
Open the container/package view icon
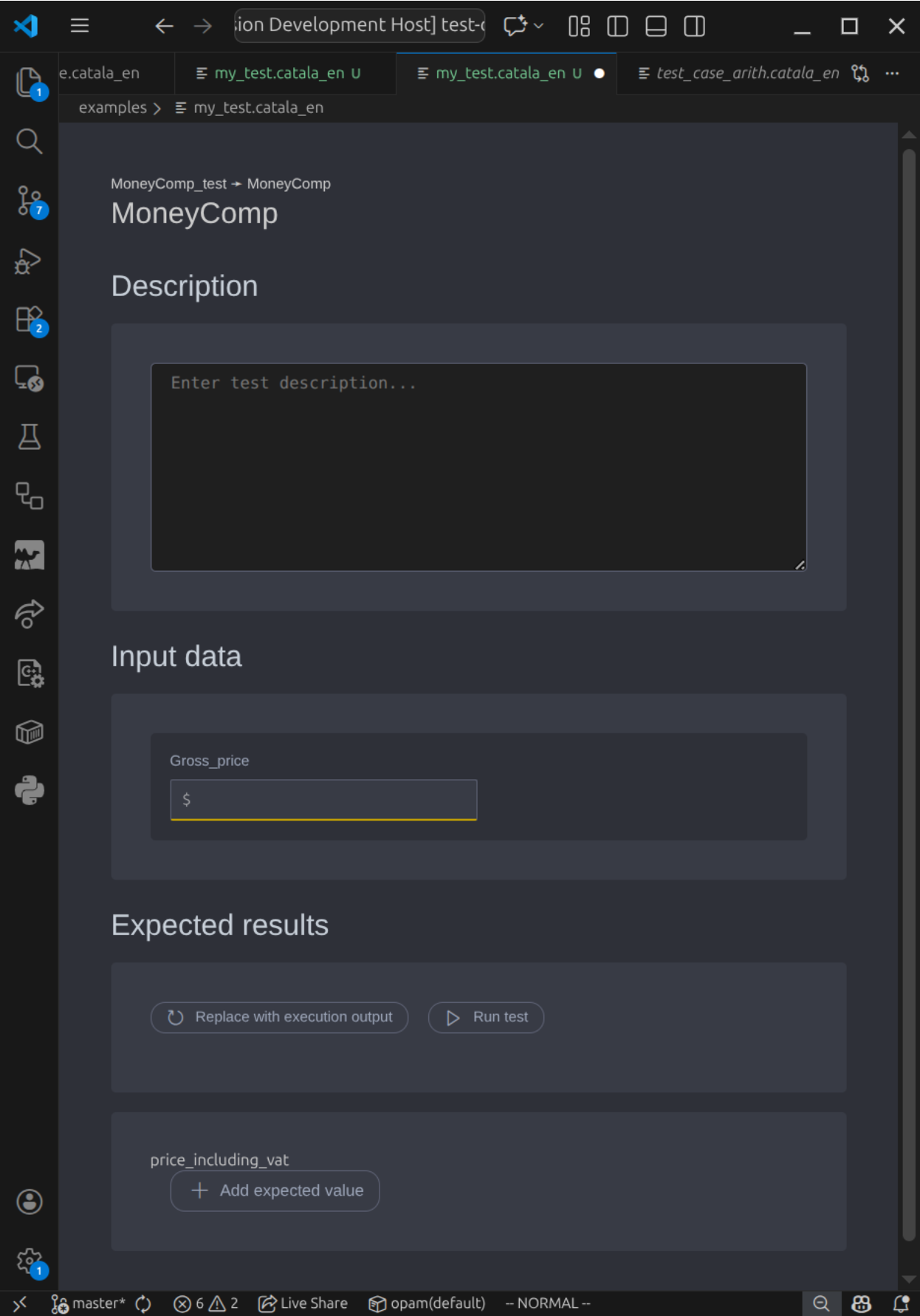[x=29, y=732]
